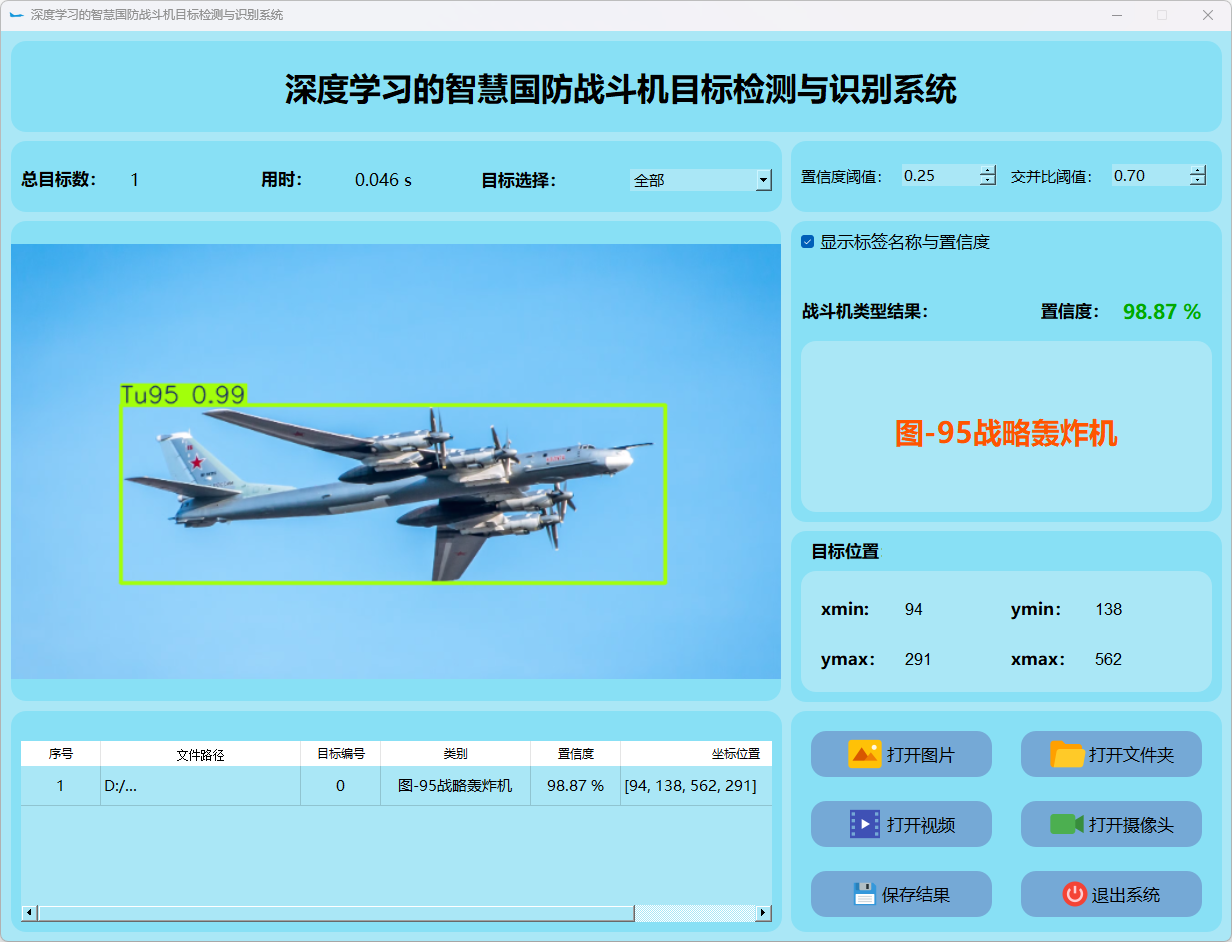Click the film icon on 打开视频
The width and height of the screenshot is (1232, 942).
point(864,824)
